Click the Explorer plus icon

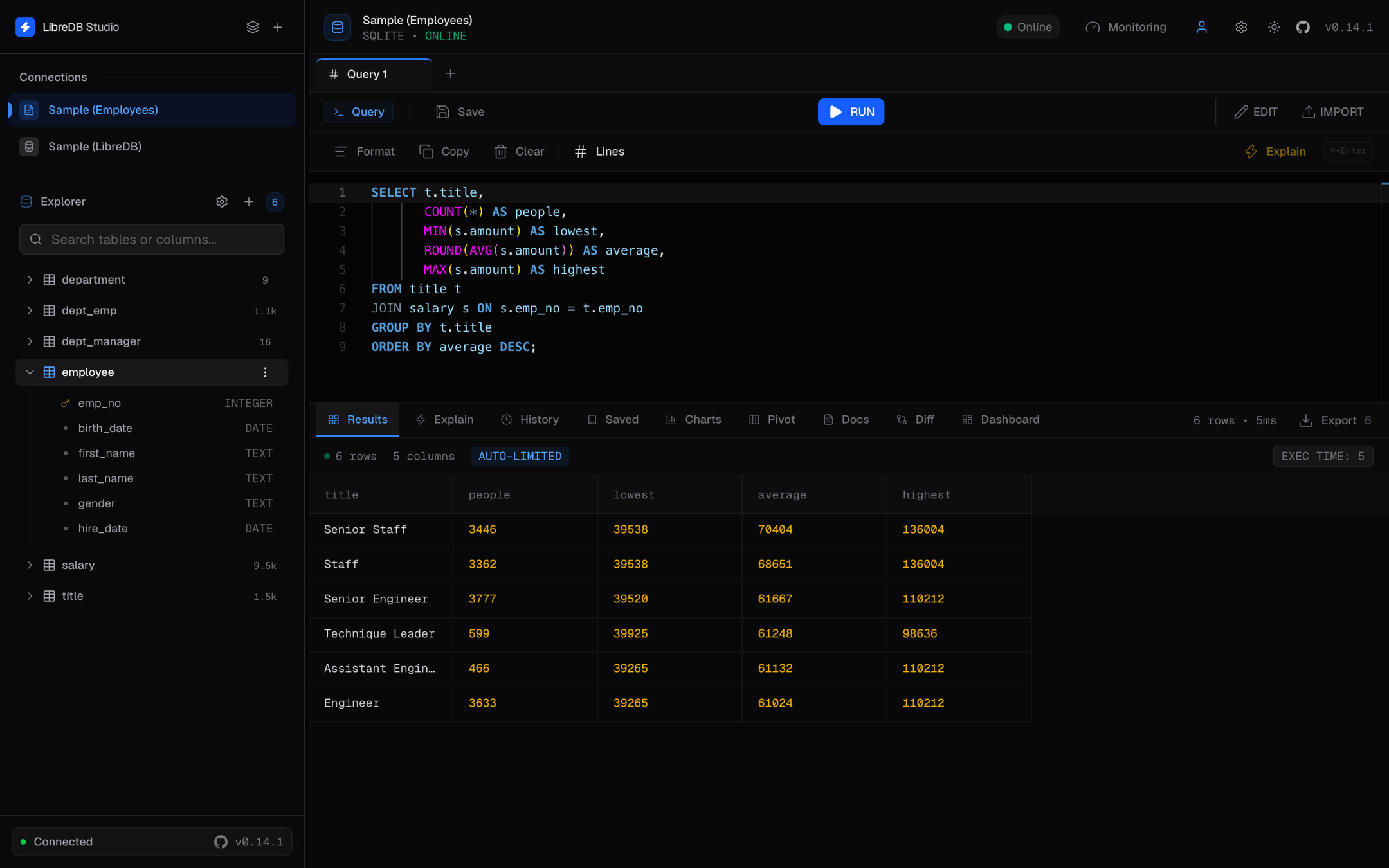[249, 202]
